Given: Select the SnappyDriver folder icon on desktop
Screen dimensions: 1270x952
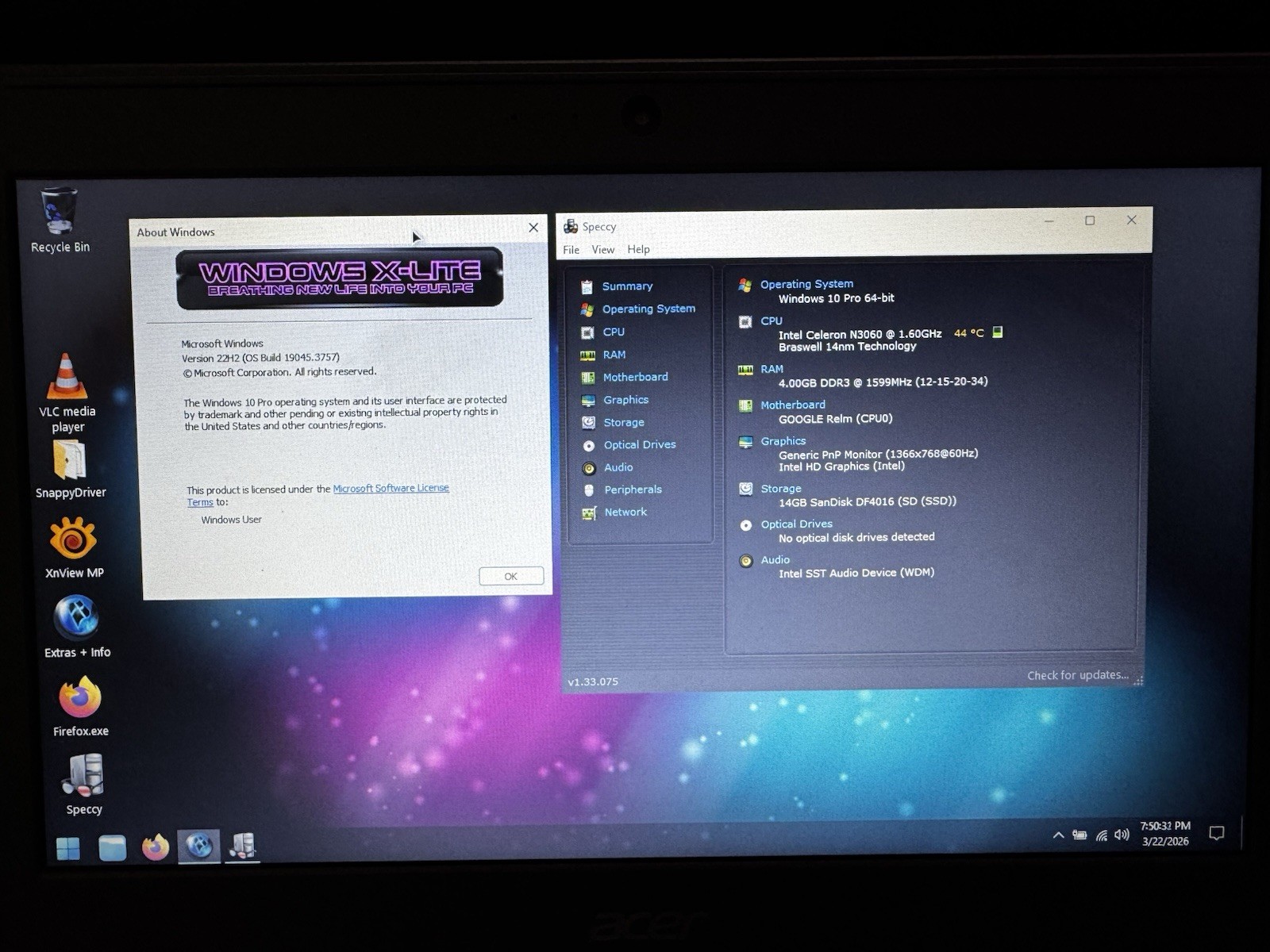Looking at the screenshot, I should pos(70,470).
